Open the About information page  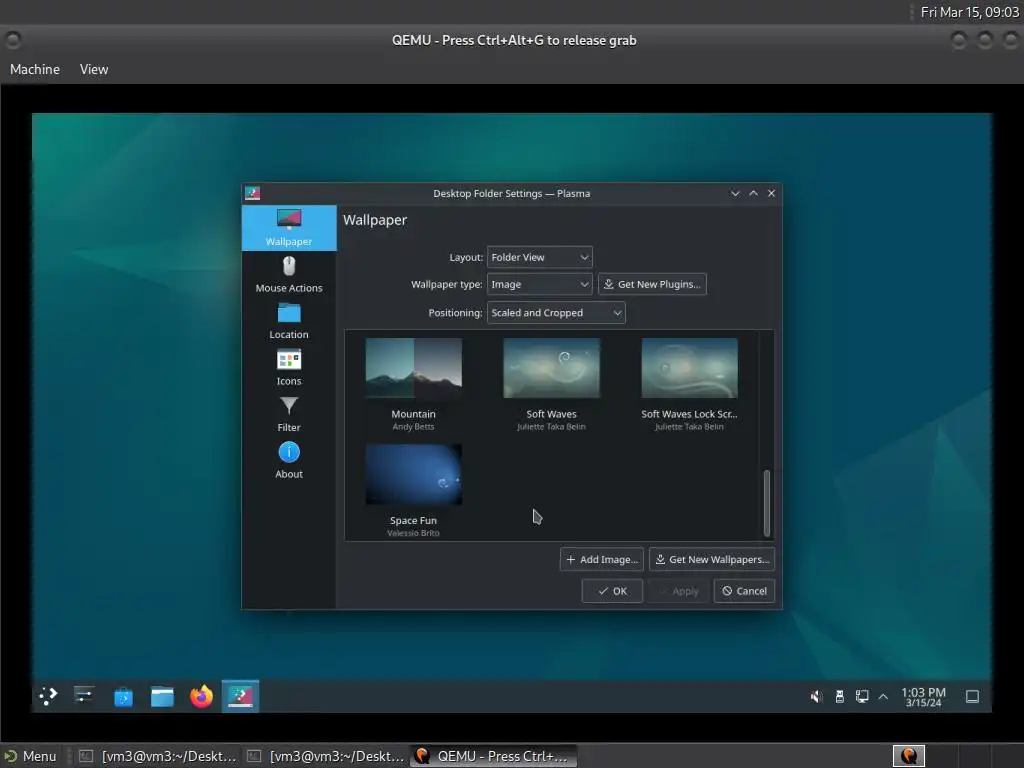[x=289, y=460]
